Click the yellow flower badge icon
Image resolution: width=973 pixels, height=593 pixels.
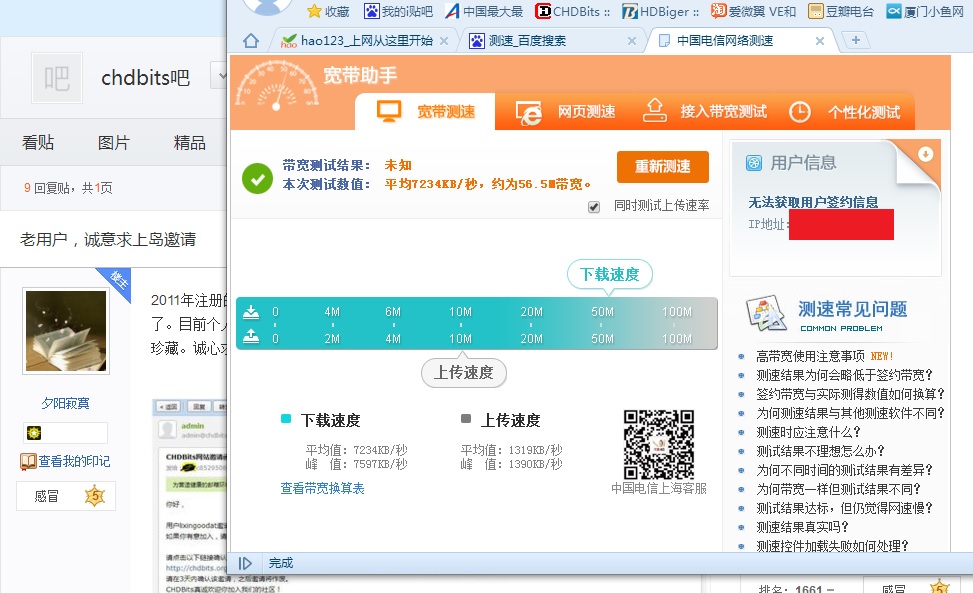[34, 432]
